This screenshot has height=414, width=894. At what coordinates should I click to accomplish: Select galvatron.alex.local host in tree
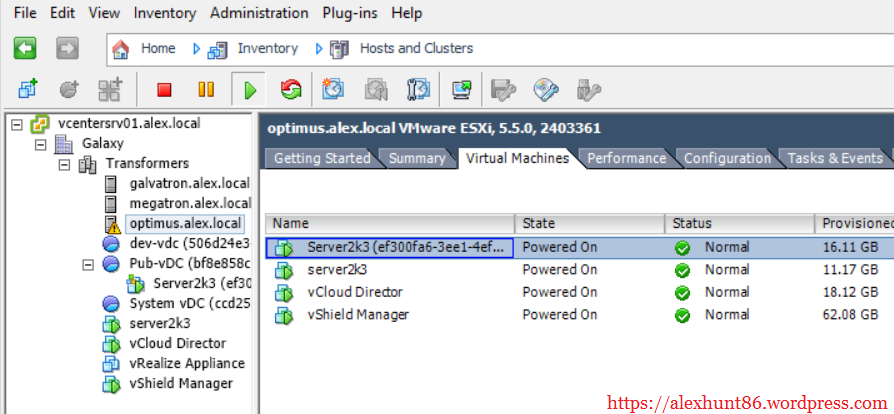[x=189, y=183]
